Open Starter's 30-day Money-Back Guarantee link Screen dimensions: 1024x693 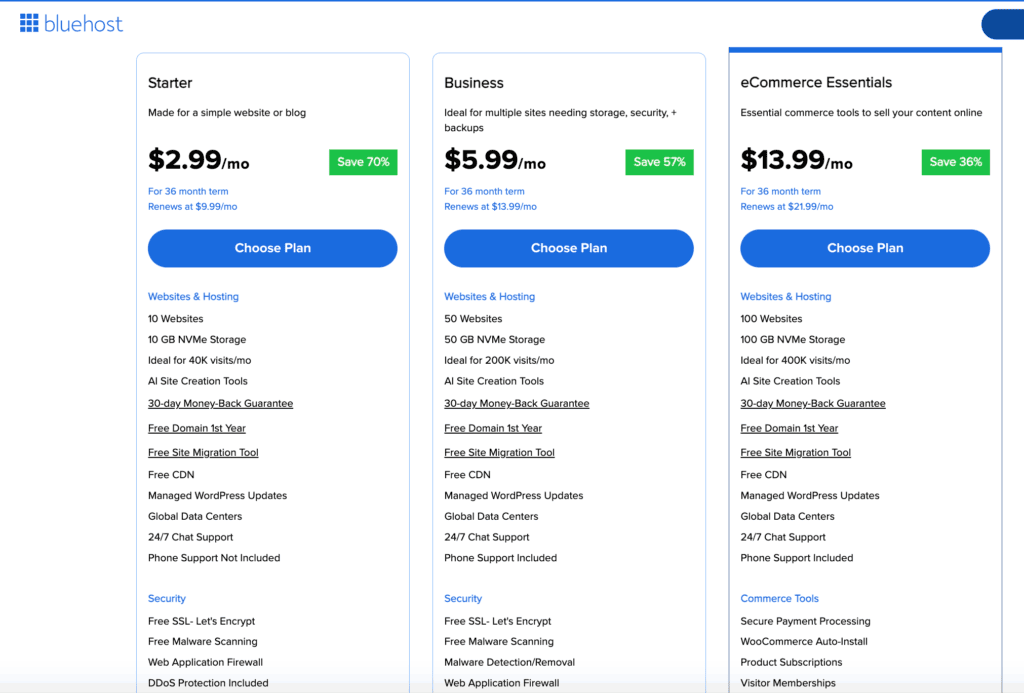(220, 404)
